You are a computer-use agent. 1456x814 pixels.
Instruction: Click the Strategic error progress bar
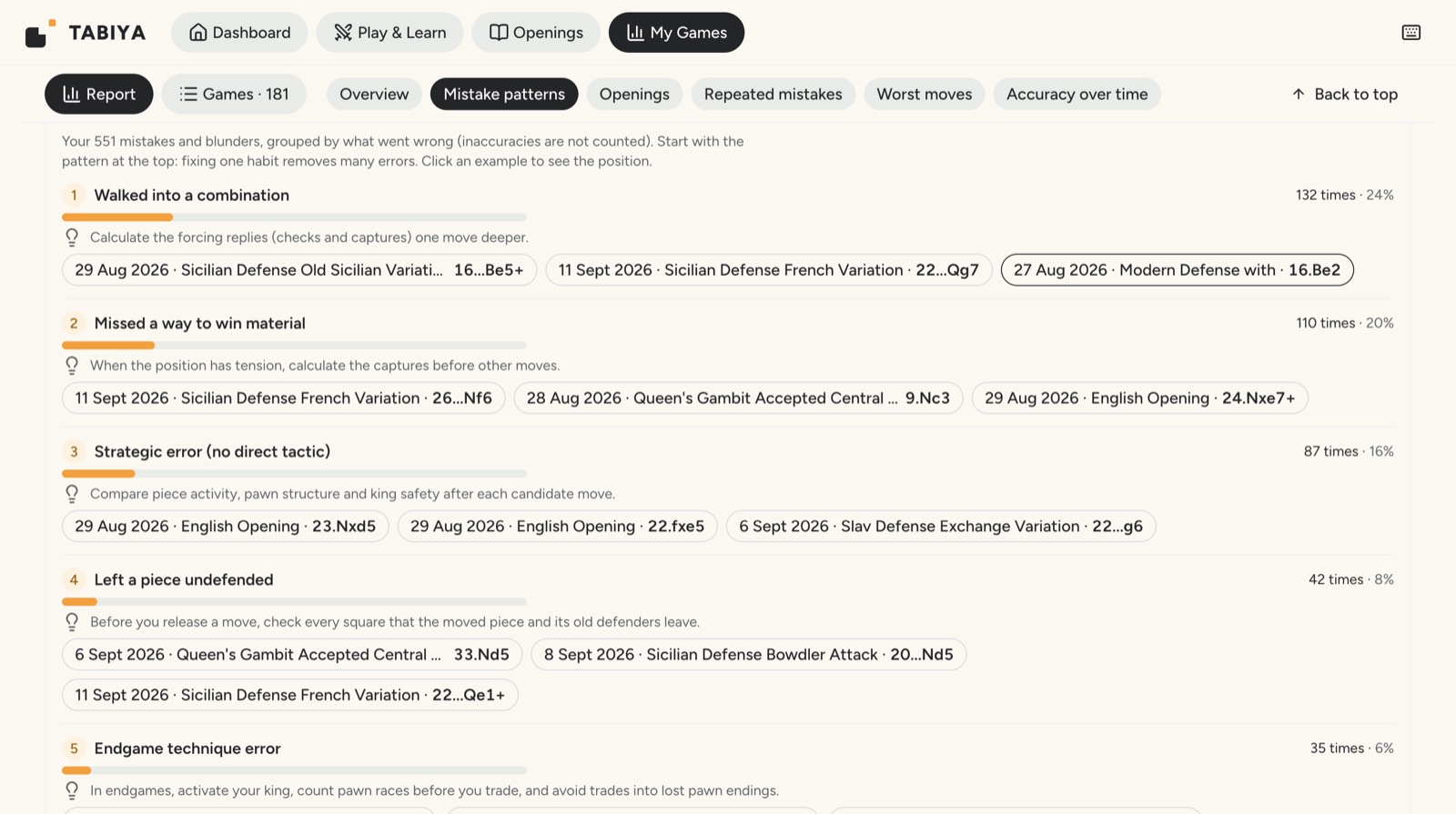(x=294, y=474)
